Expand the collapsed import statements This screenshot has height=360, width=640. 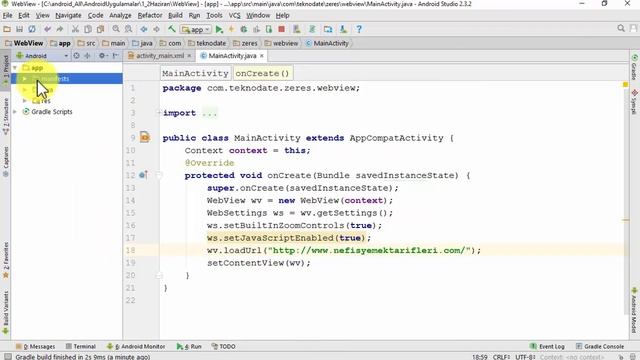coord(158,113)
